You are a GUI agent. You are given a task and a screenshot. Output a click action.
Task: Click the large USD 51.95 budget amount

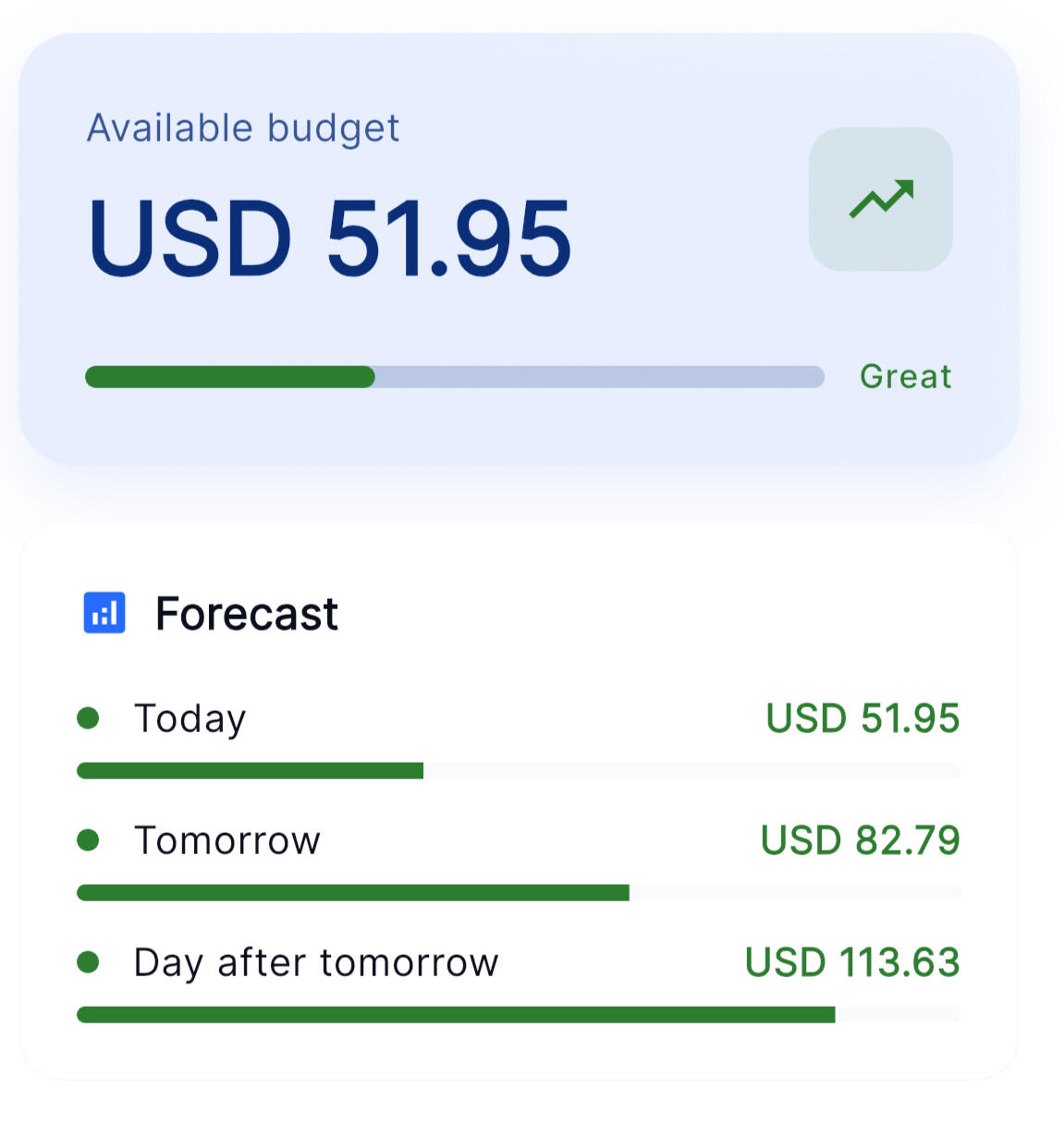[x=330, y=238]
